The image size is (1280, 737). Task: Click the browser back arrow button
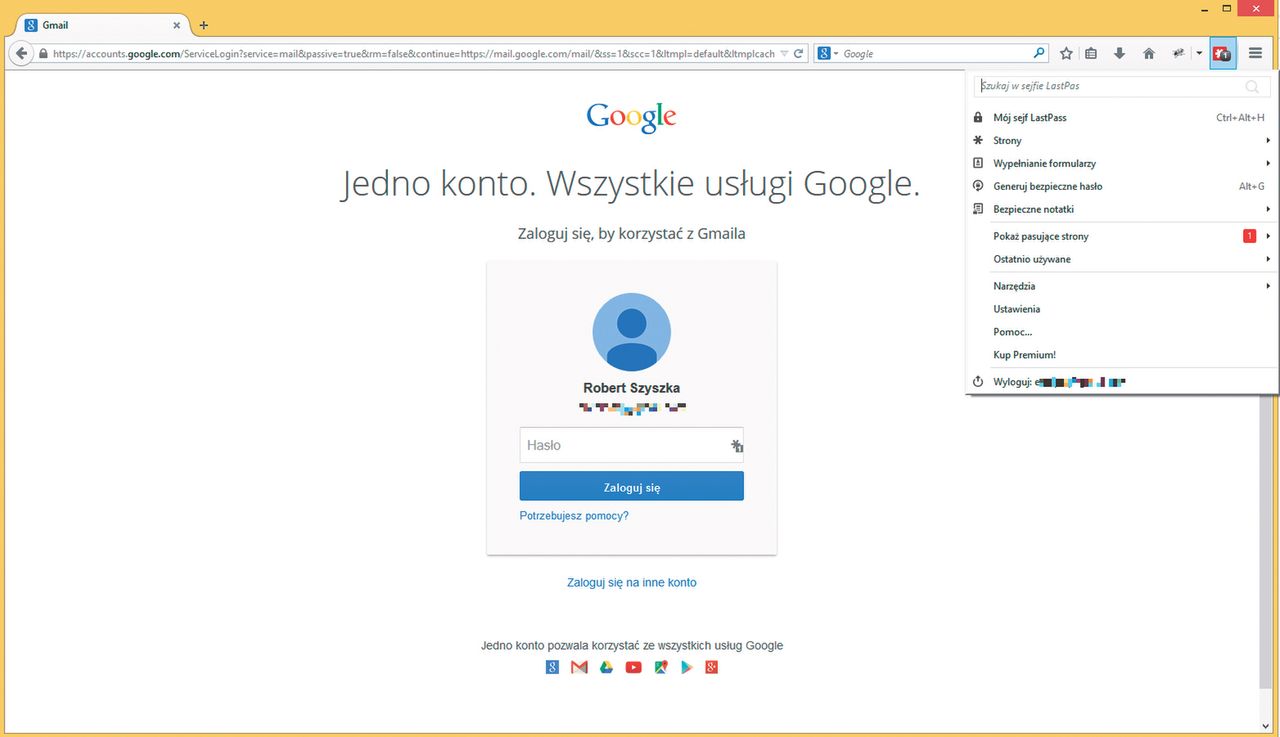click(21, 54)
